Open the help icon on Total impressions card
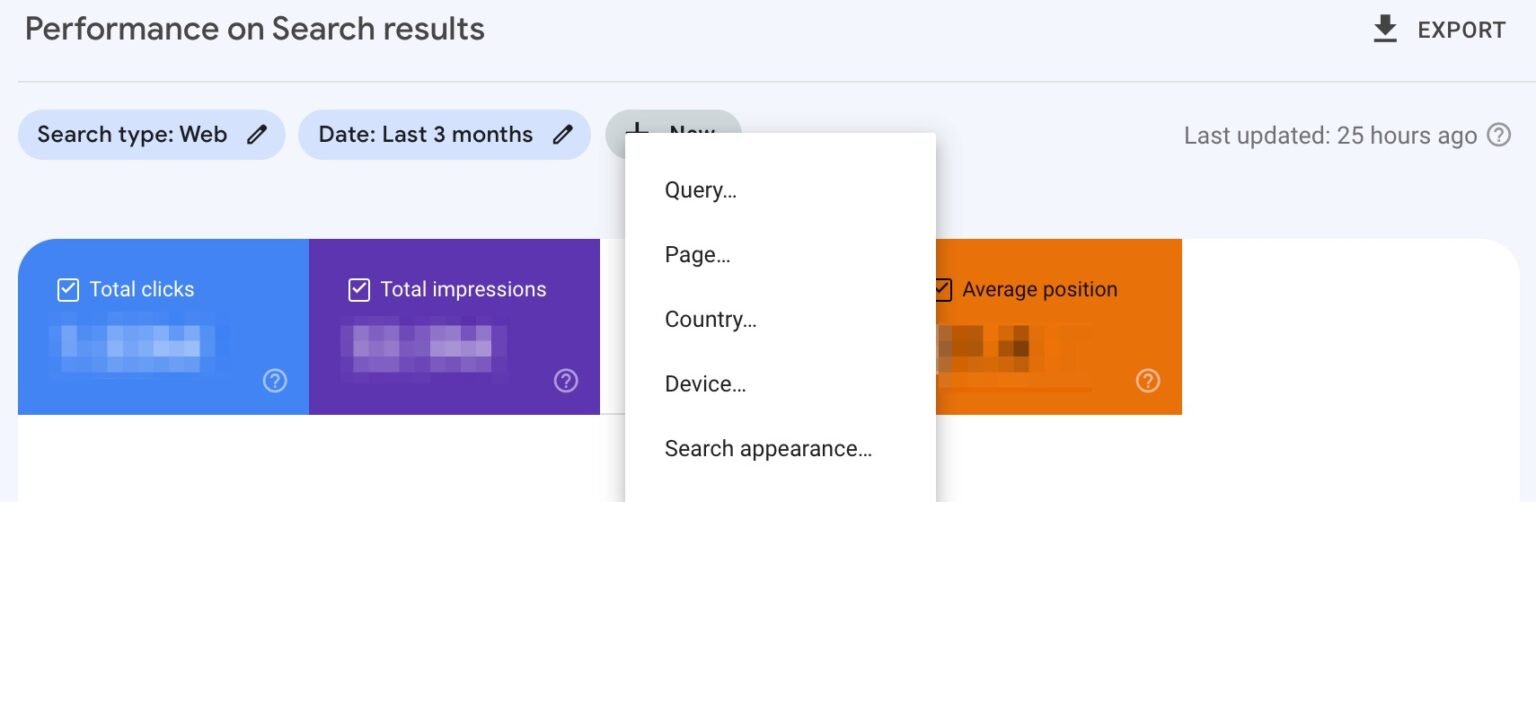The image size is (1536, 713). [566, 381]
